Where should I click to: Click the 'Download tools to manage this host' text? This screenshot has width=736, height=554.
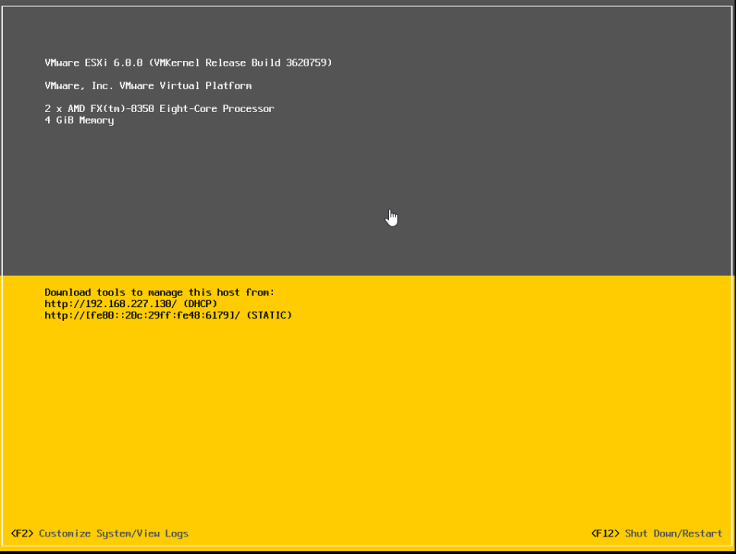click(x=159, y=292)
